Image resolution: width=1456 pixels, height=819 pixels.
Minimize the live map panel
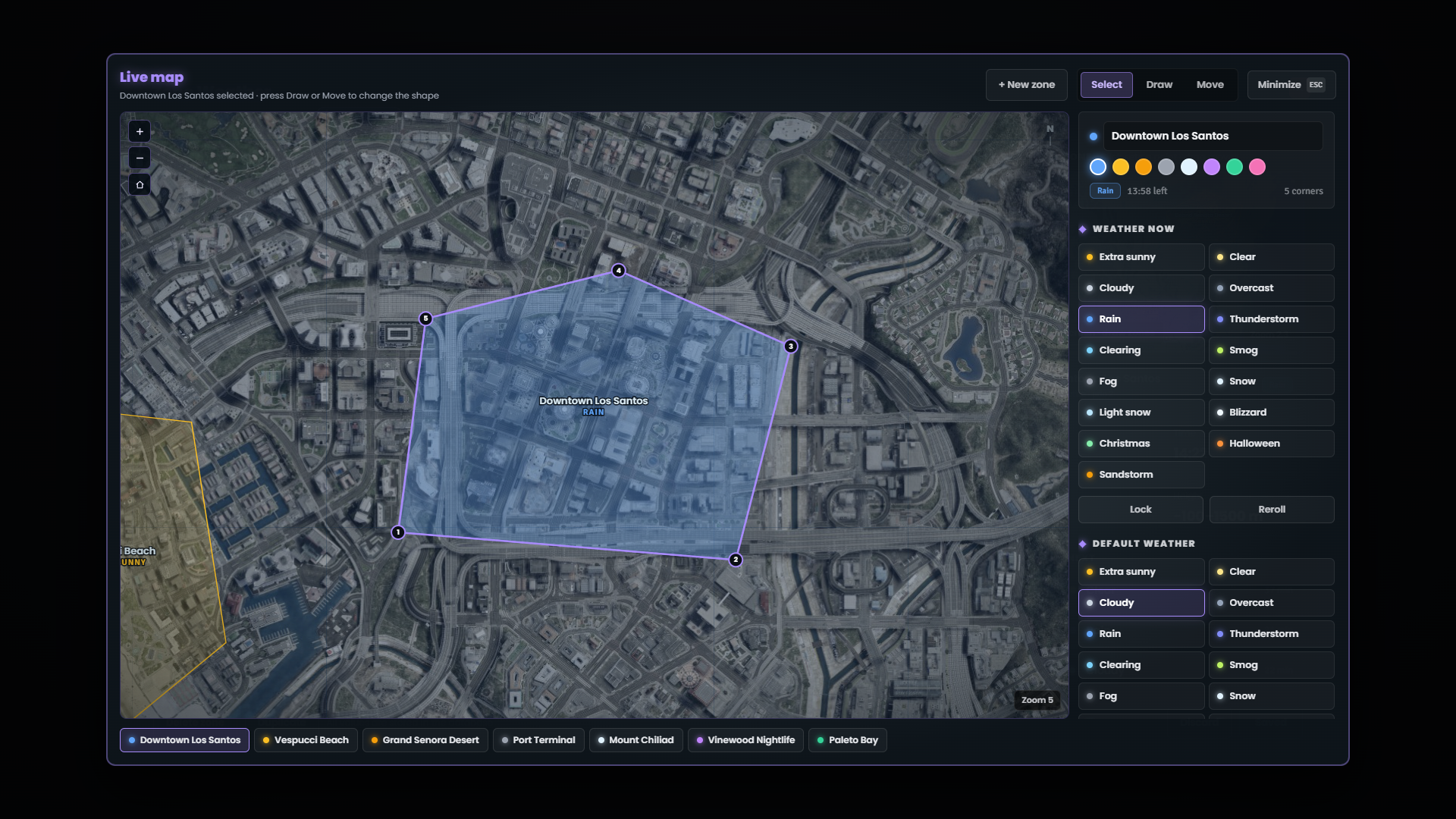click(1291, 85)
